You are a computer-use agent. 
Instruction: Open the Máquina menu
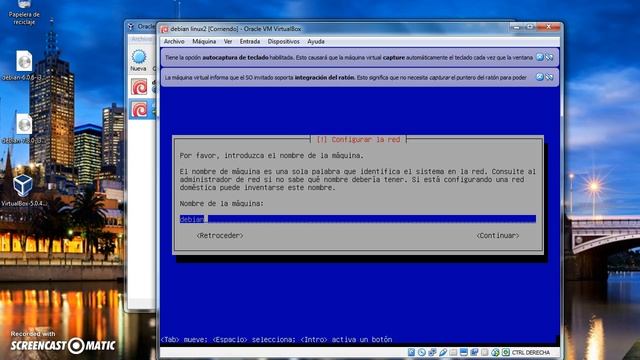(204, 42)
